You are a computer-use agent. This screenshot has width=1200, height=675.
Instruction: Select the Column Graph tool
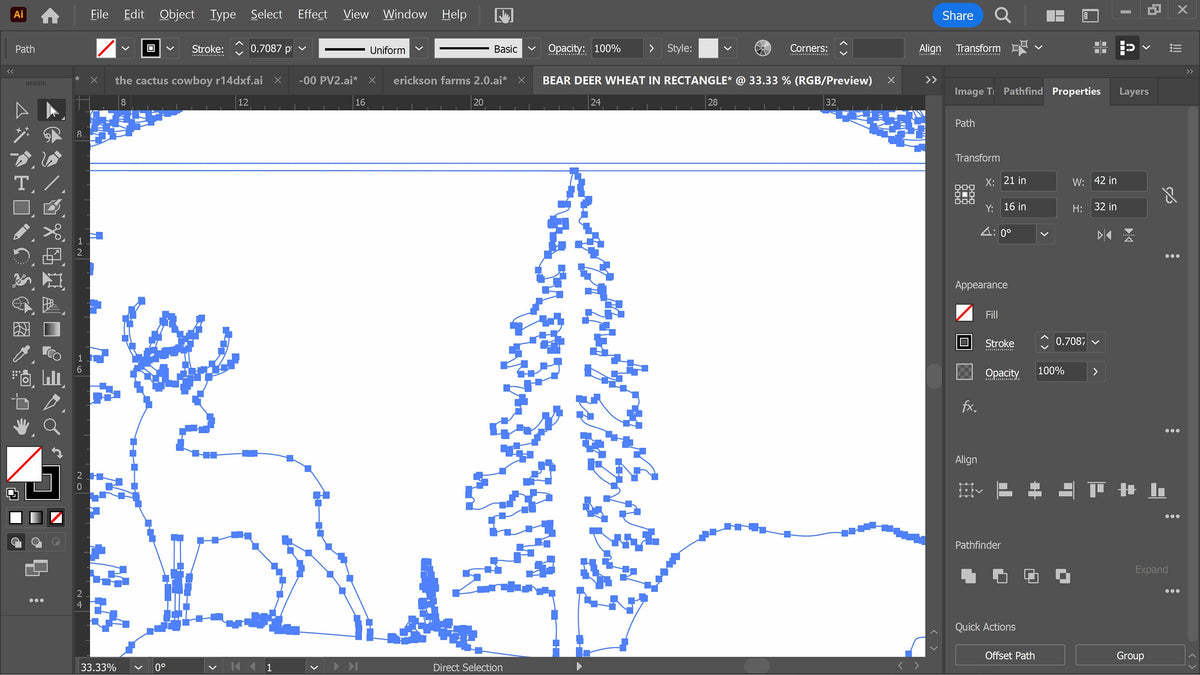point(52,378)
